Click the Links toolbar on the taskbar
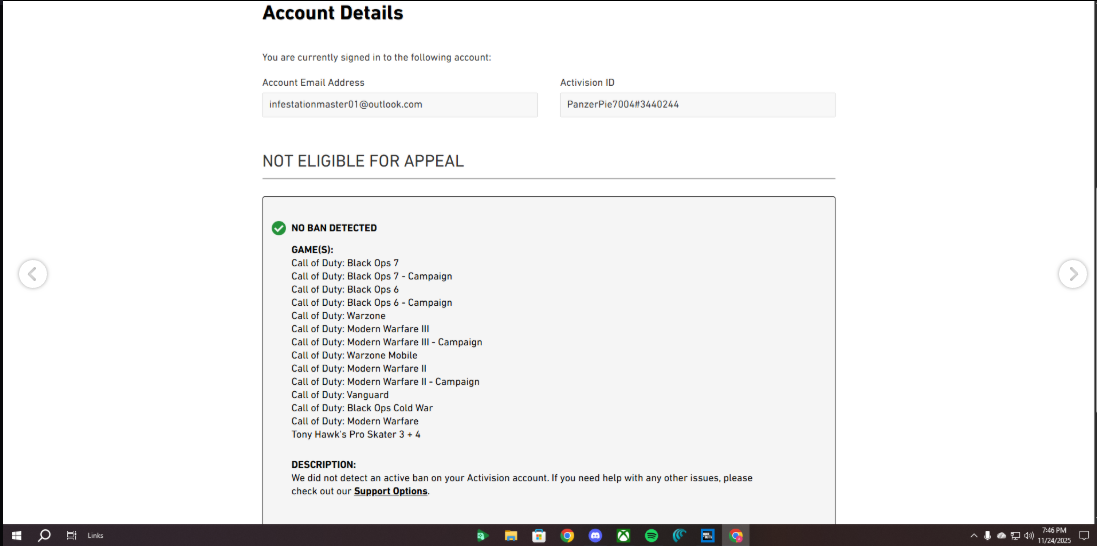 point(95,536)
